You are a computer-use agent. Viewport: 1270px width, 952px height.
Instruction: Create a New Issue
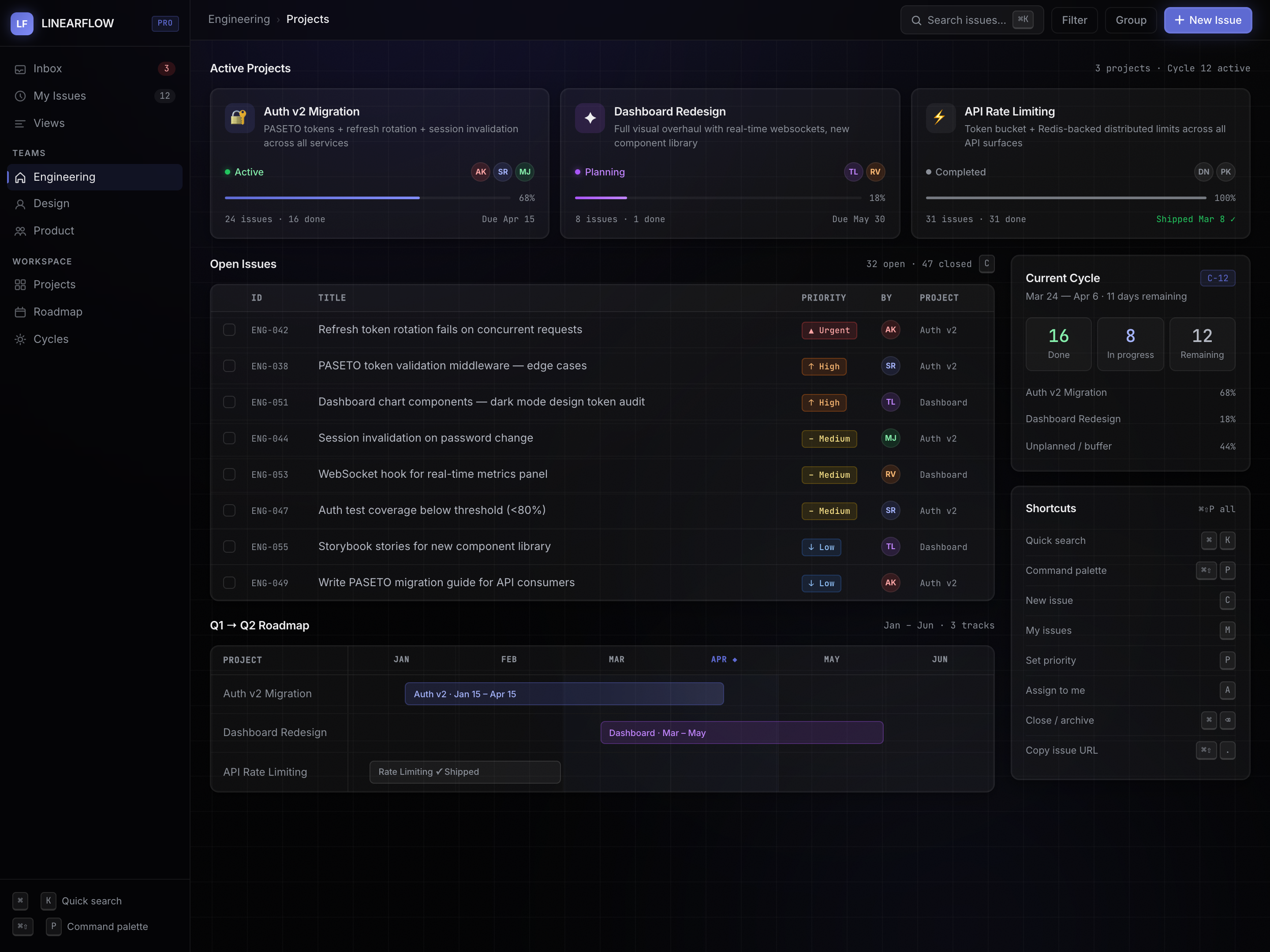[x=1207, y=20]
